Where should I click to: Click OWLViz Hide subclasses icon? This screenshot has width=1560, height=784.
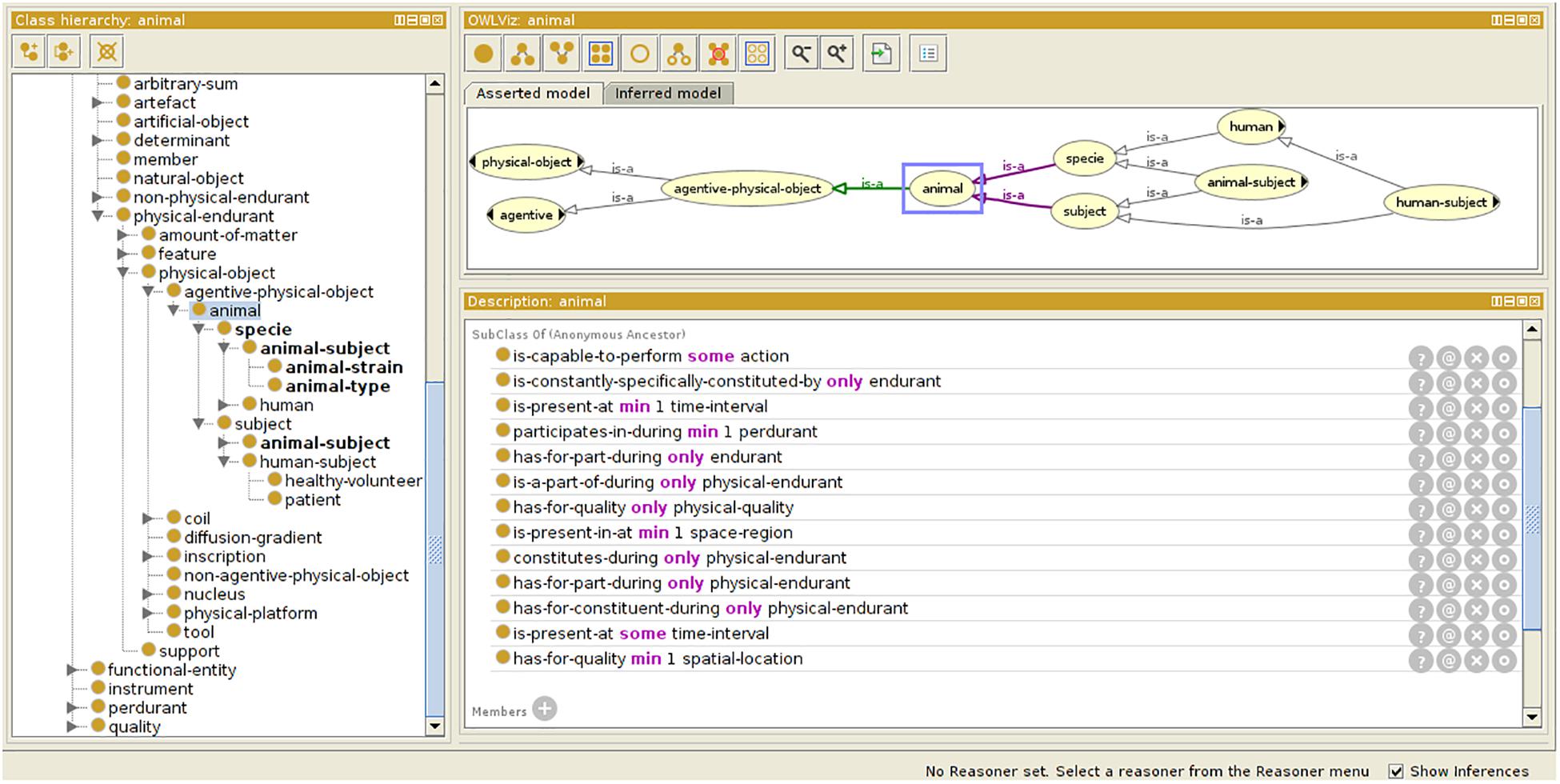coord(679,54)
